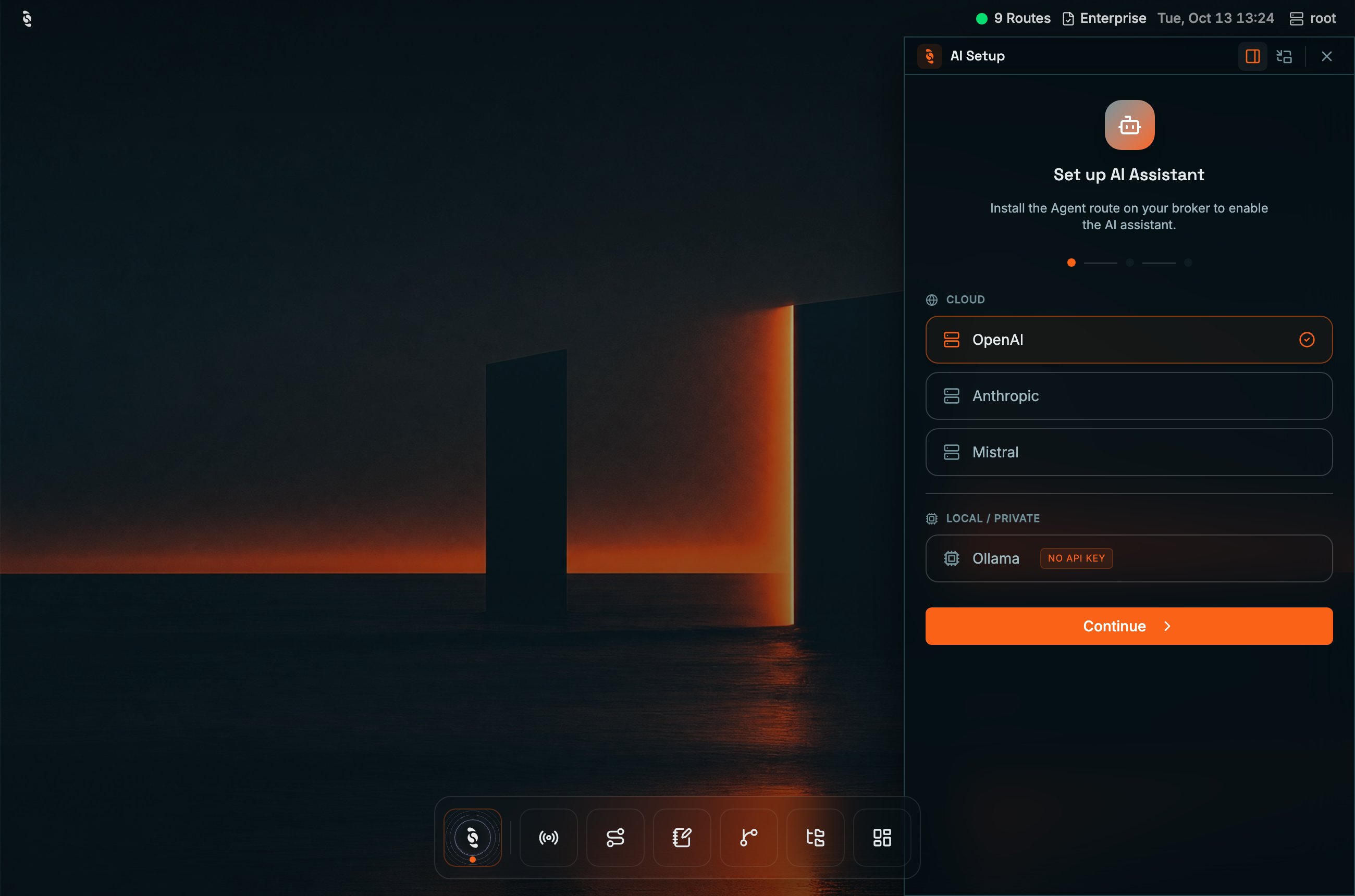Open the routes dock icon

pos(615,838)
